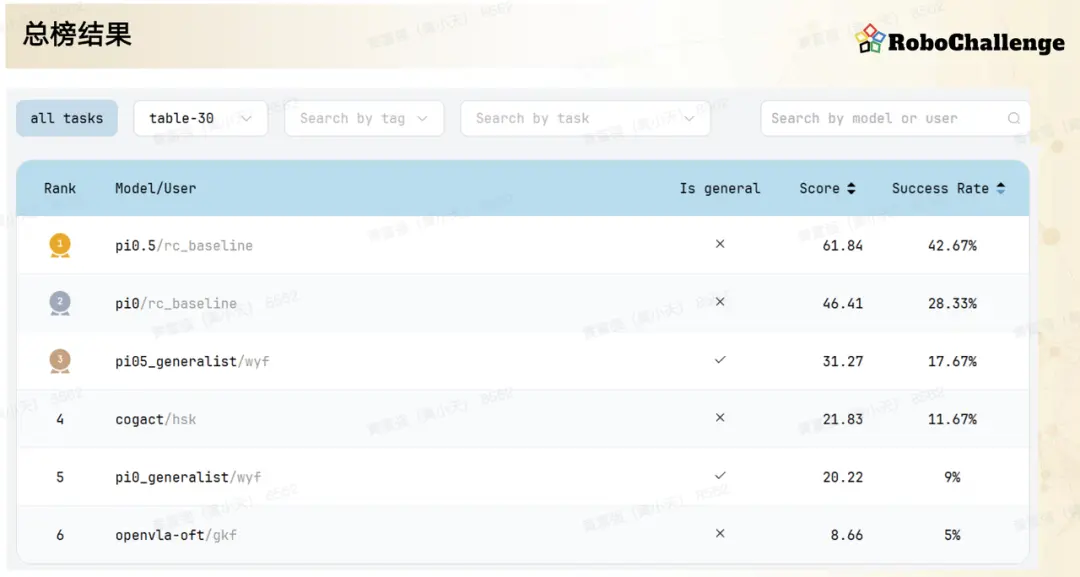Click the X mark in cogact row
The height and width of the screenshot is (577, 1080).
[x=720, y=418]
